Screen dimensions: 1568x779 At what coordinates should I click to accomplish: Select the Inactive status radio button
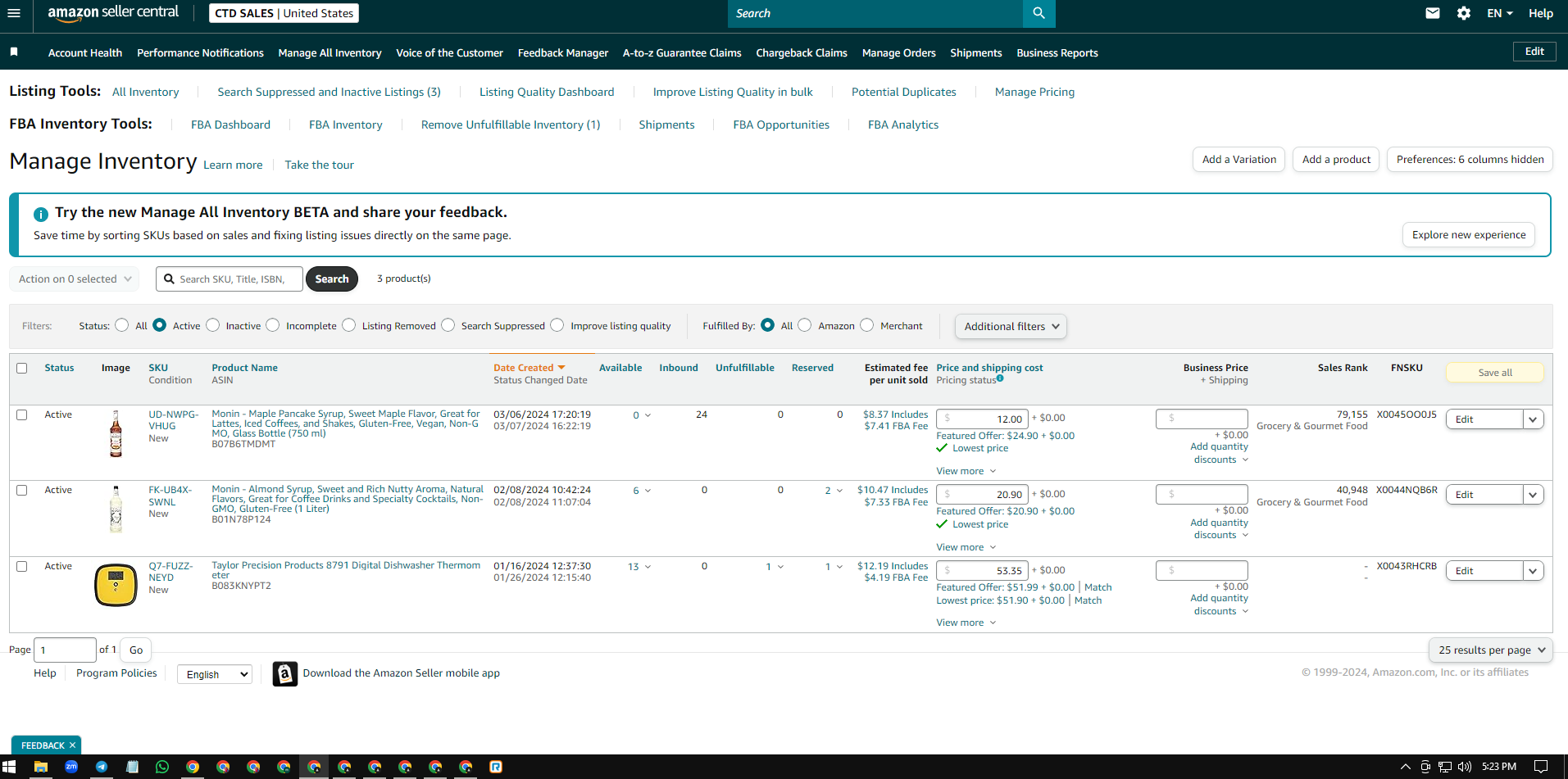pos(213,325)
